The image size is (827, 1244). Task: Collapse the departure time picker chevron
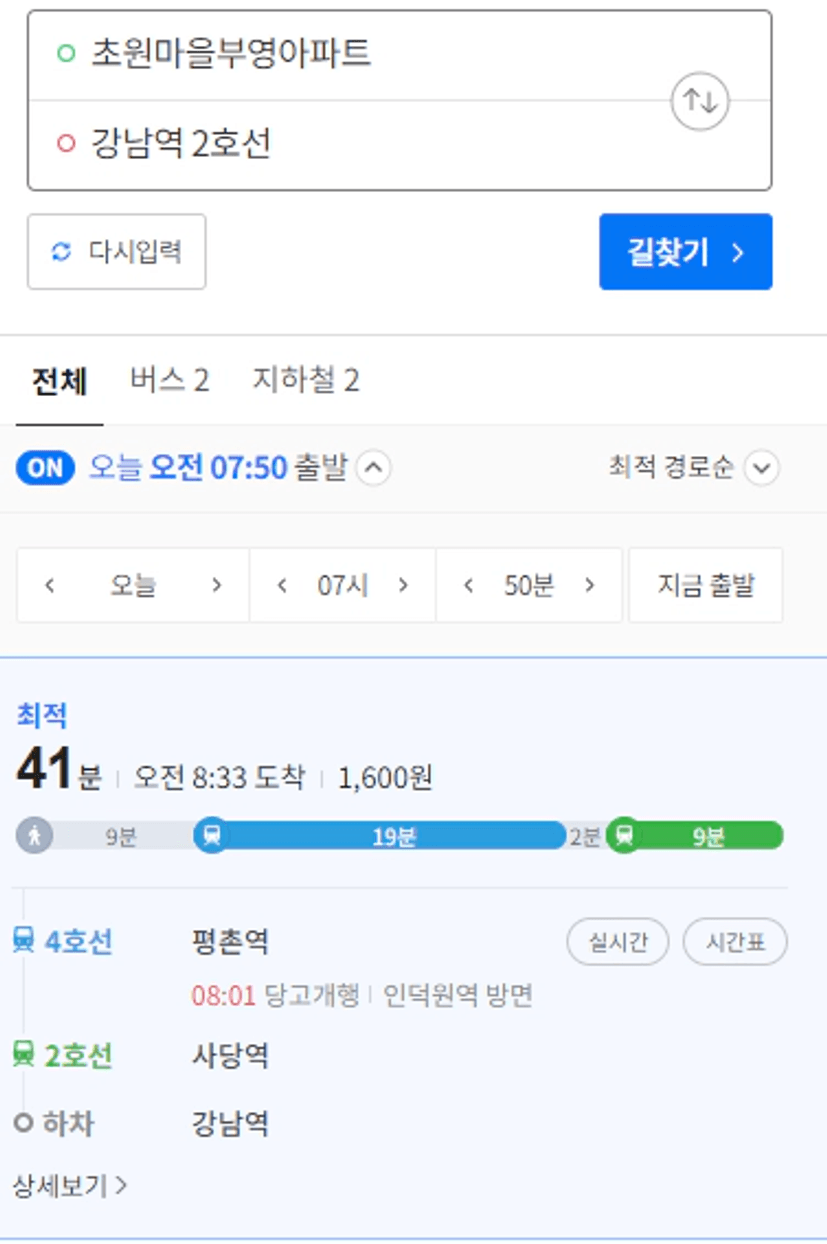[x=373, y=468]
